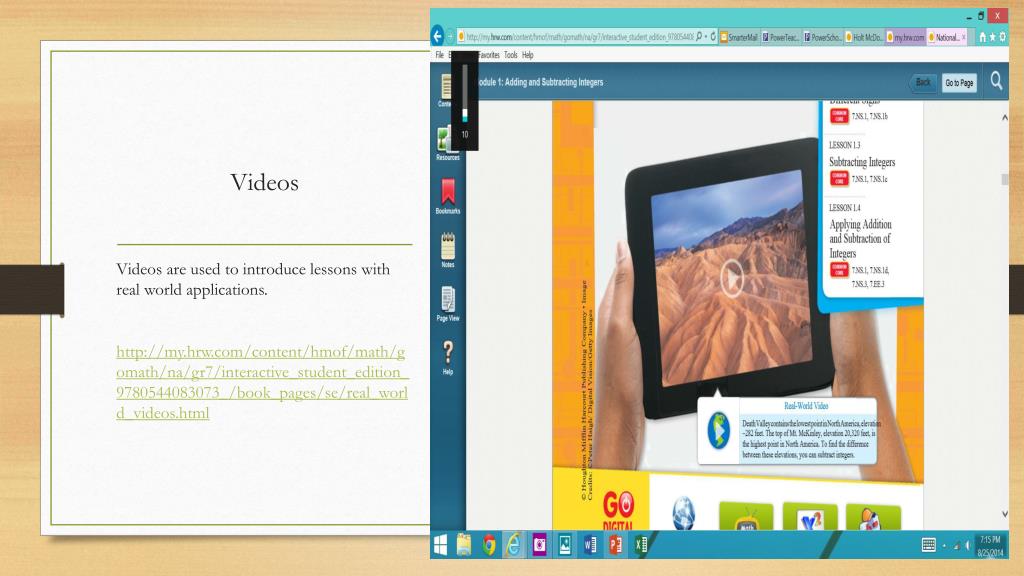
Task: Refresh the page with the reload icon
Action: pos(712,37)
